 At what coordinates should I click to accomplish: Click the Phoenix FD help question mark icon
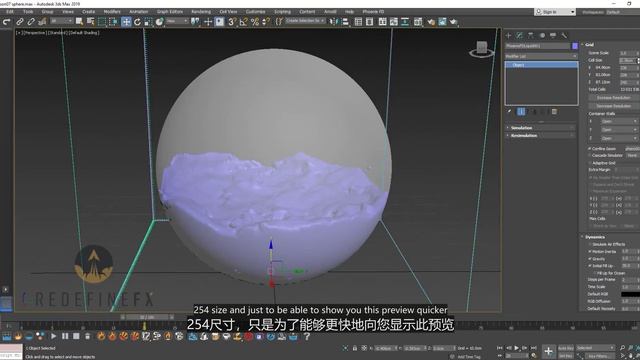point(307,336)
